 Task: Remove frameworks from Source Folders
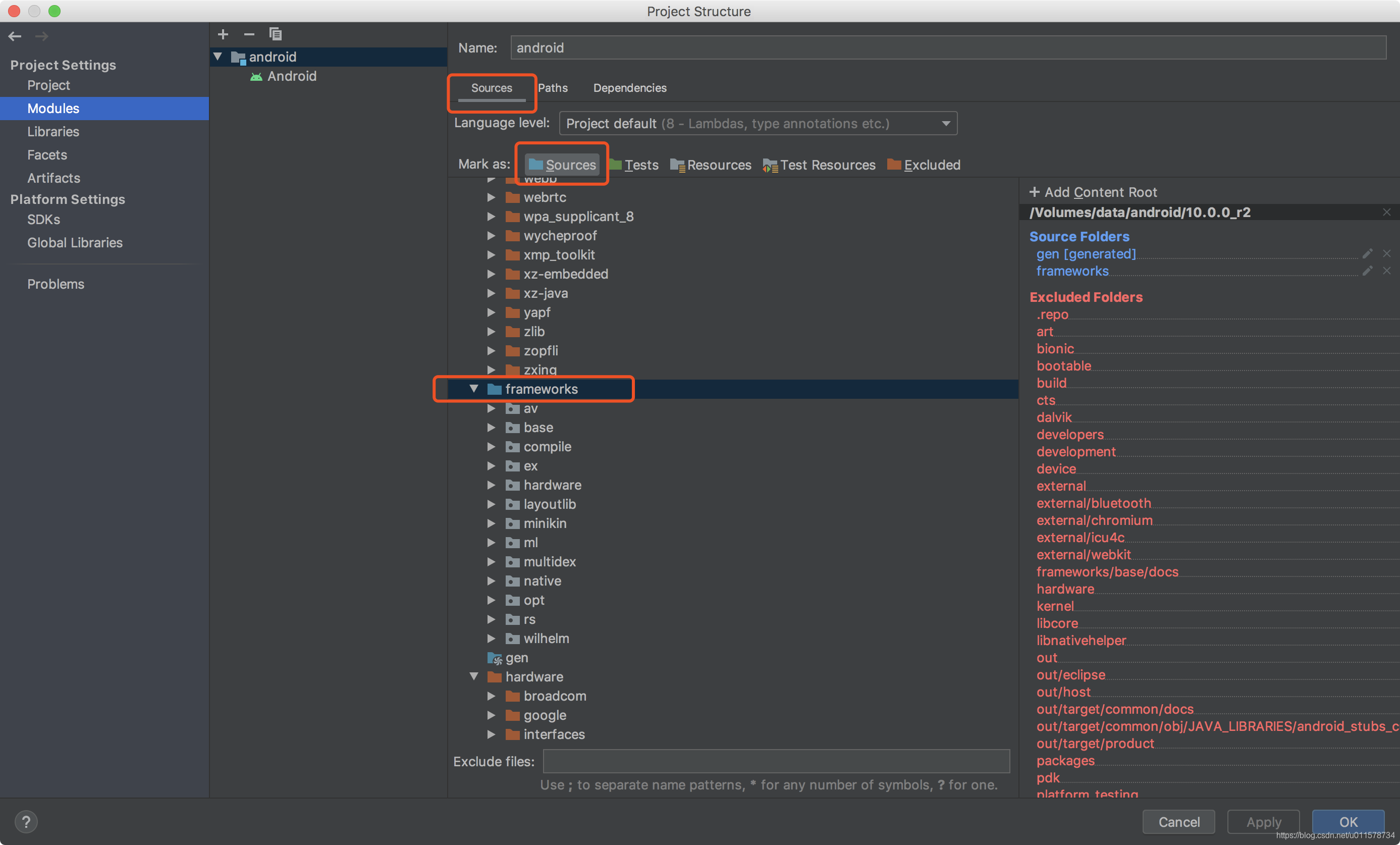[1388, 271]
